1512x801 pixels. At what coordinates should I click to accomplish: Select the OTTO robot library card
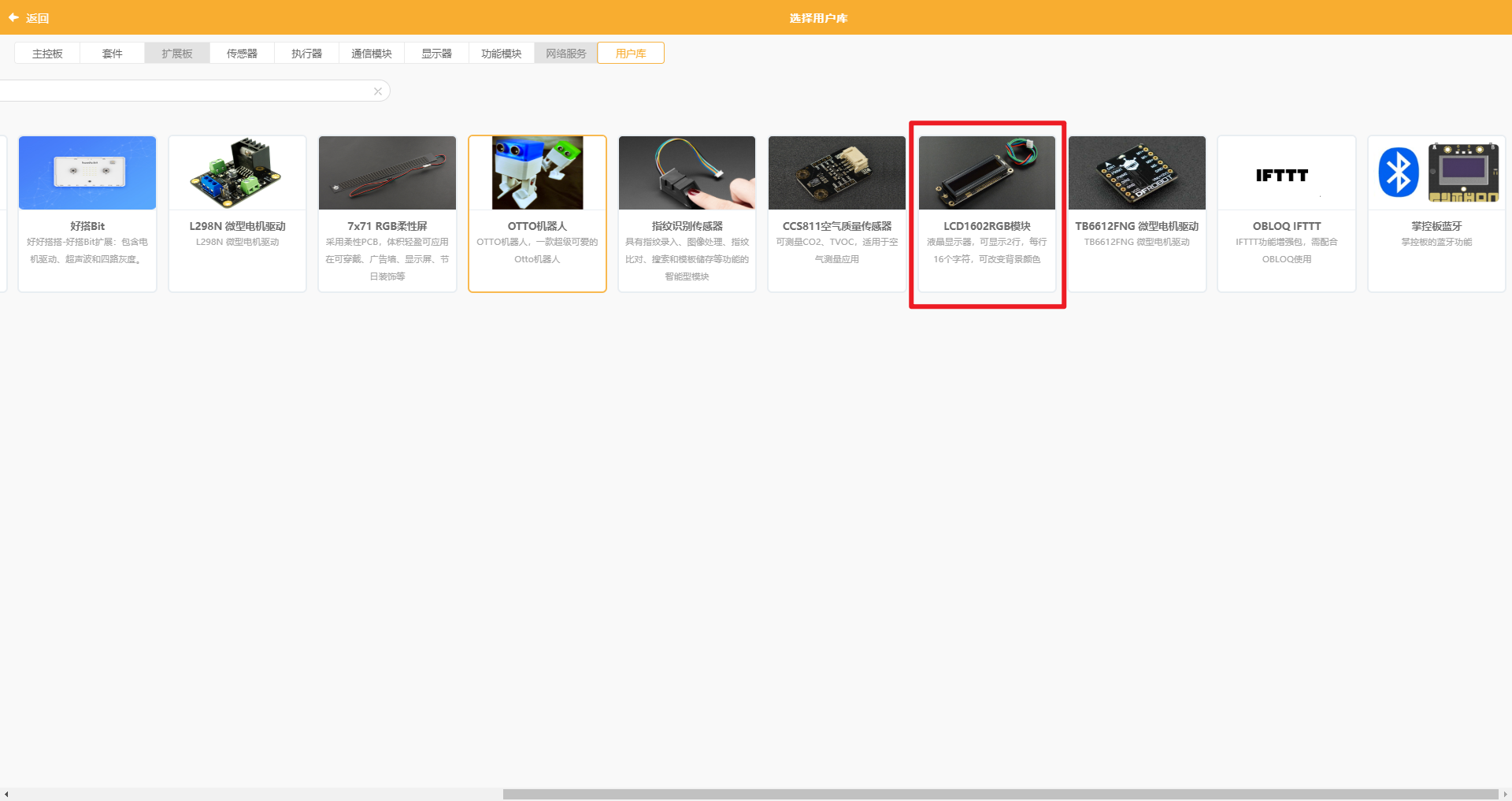(x=537, y=213)
